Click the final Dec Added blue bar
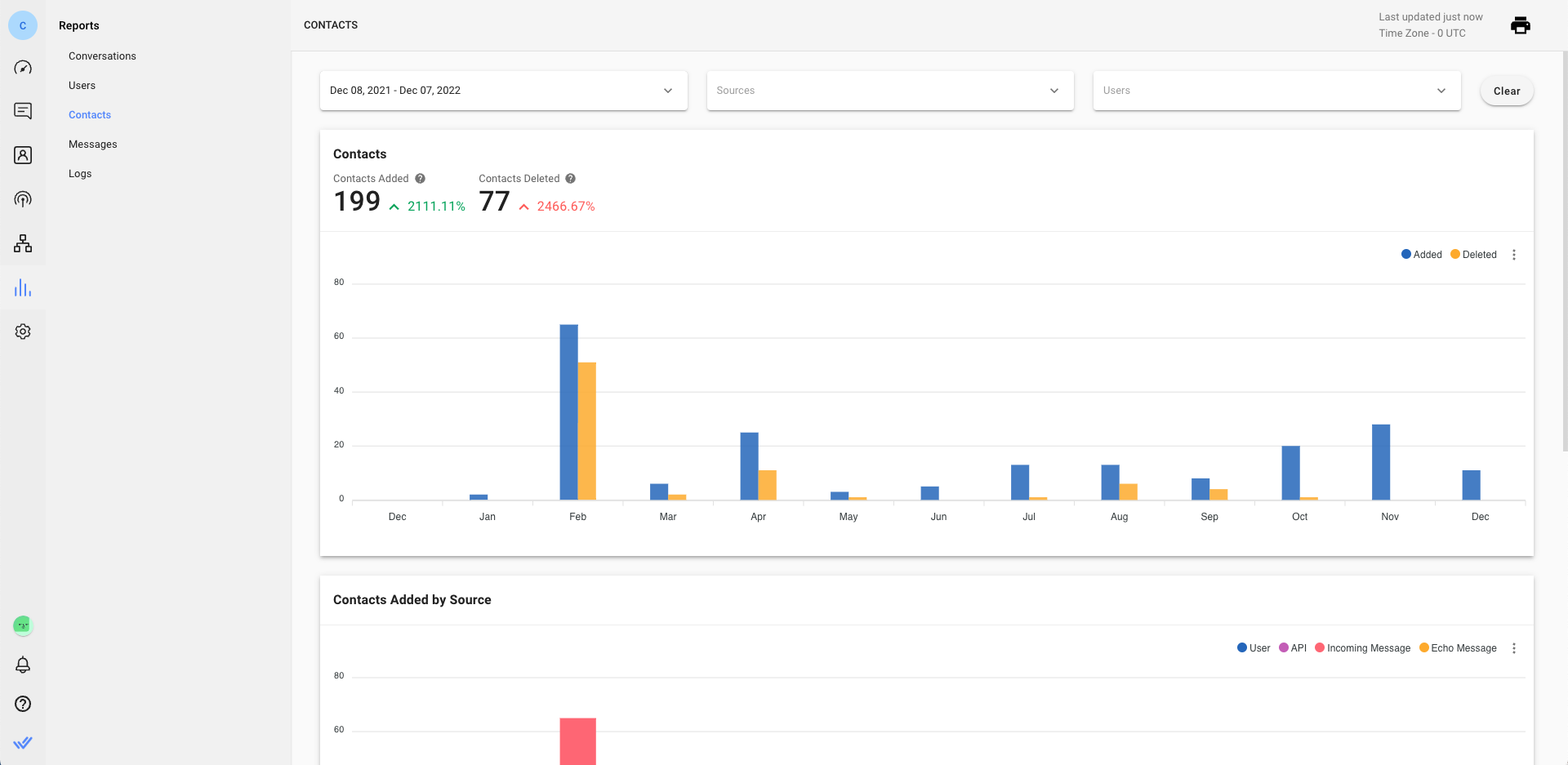Viewport: 1568px width, 765px height. pos(1471,485)
